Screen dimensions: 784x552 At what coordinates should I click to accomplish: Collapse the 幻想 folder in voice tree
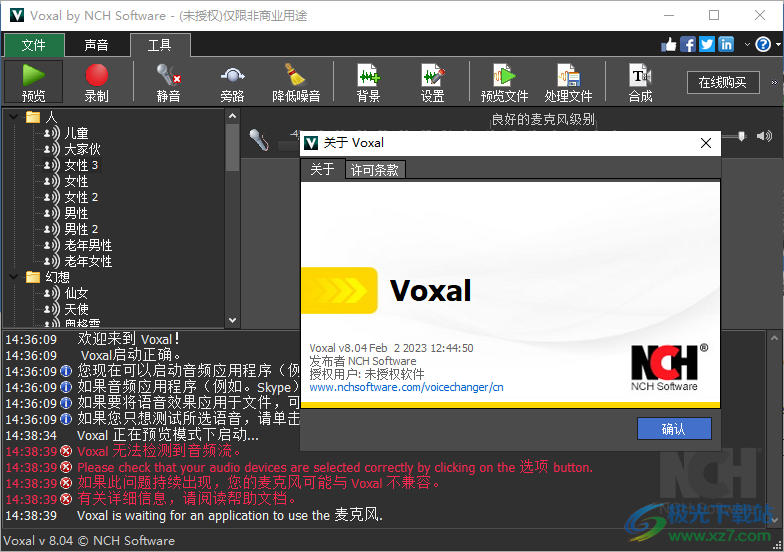point(14,277)
